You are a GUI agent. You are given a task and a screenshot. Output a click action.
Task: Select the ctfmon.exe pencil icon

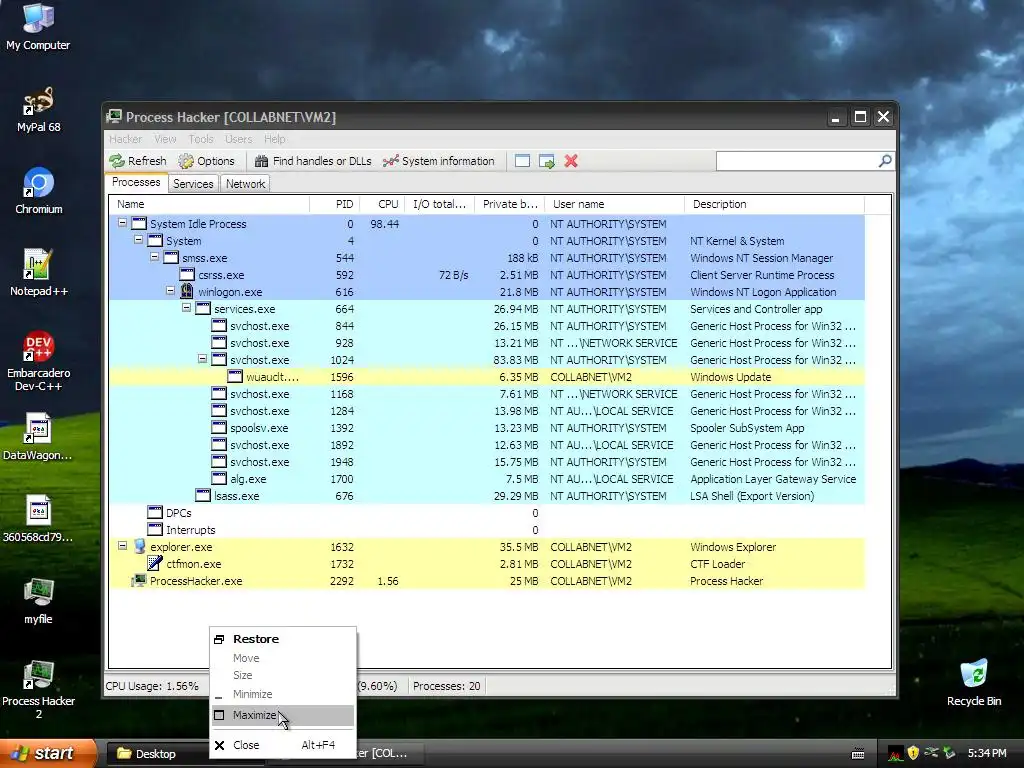coord(155,563)
